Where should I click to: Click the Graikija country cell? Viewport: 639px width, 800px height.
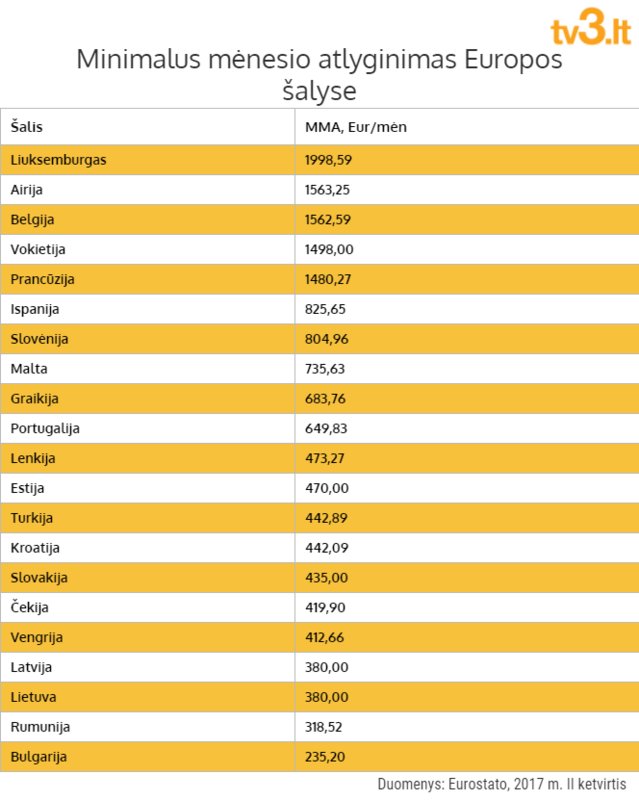[148, 399]
